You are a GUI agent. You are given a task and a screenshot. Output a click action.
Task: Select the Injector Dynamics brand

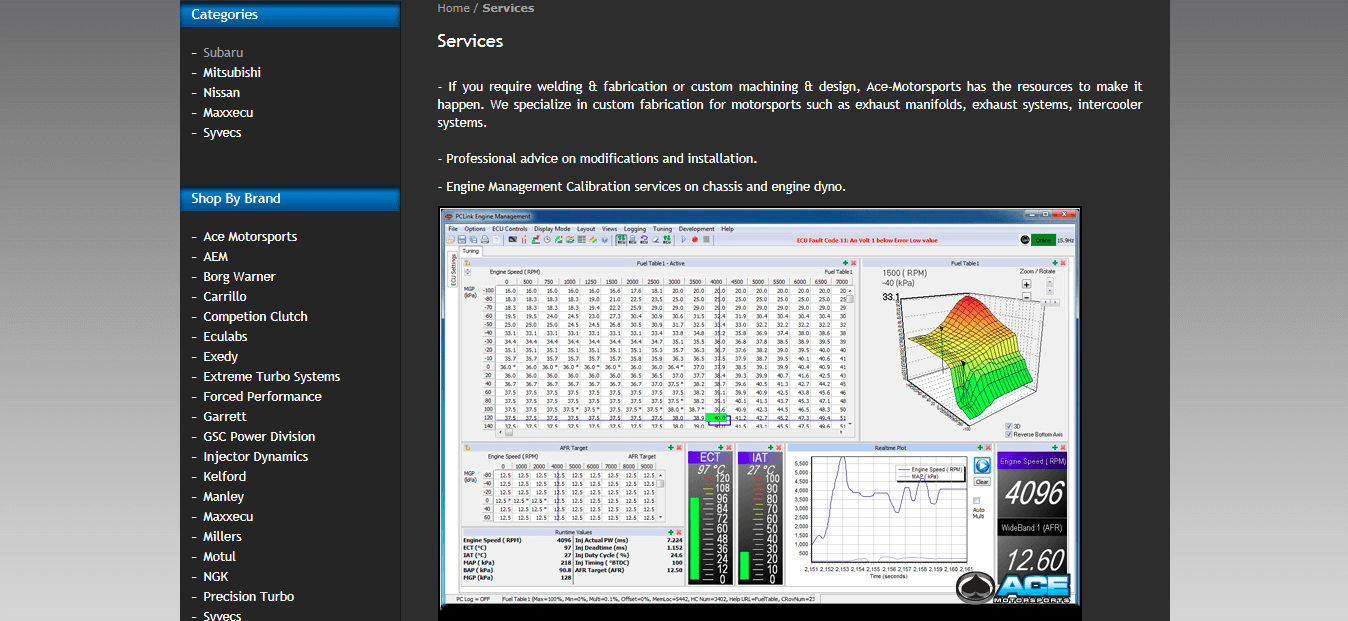tap(255, 456)
